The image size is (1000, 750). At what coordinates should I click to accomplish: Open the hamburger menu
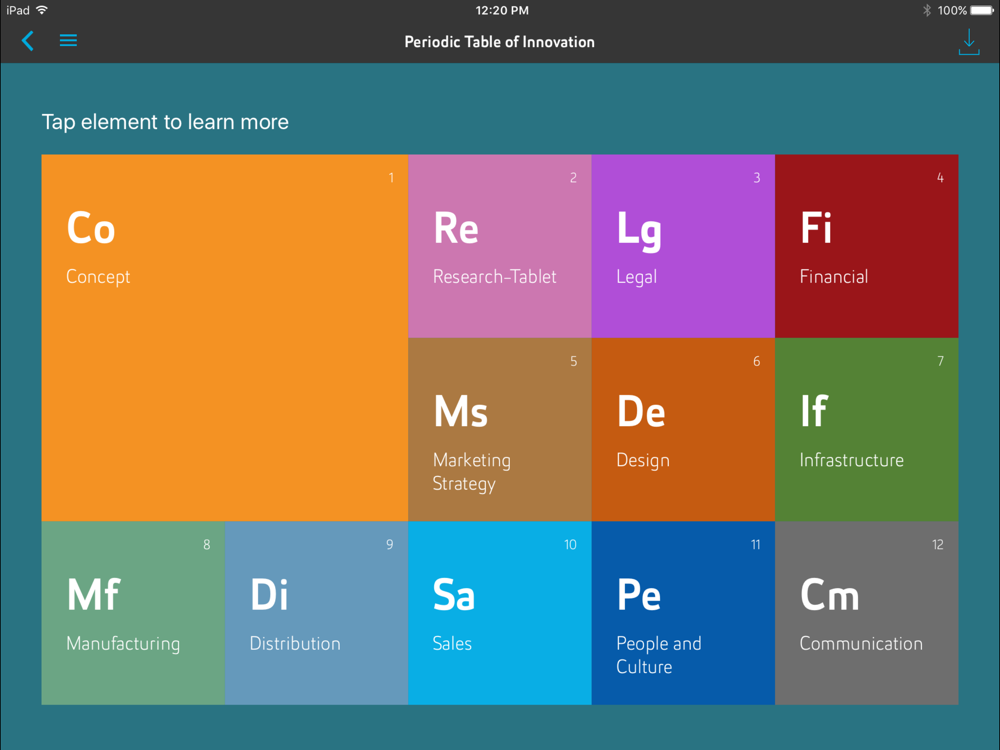click(68, 41)
